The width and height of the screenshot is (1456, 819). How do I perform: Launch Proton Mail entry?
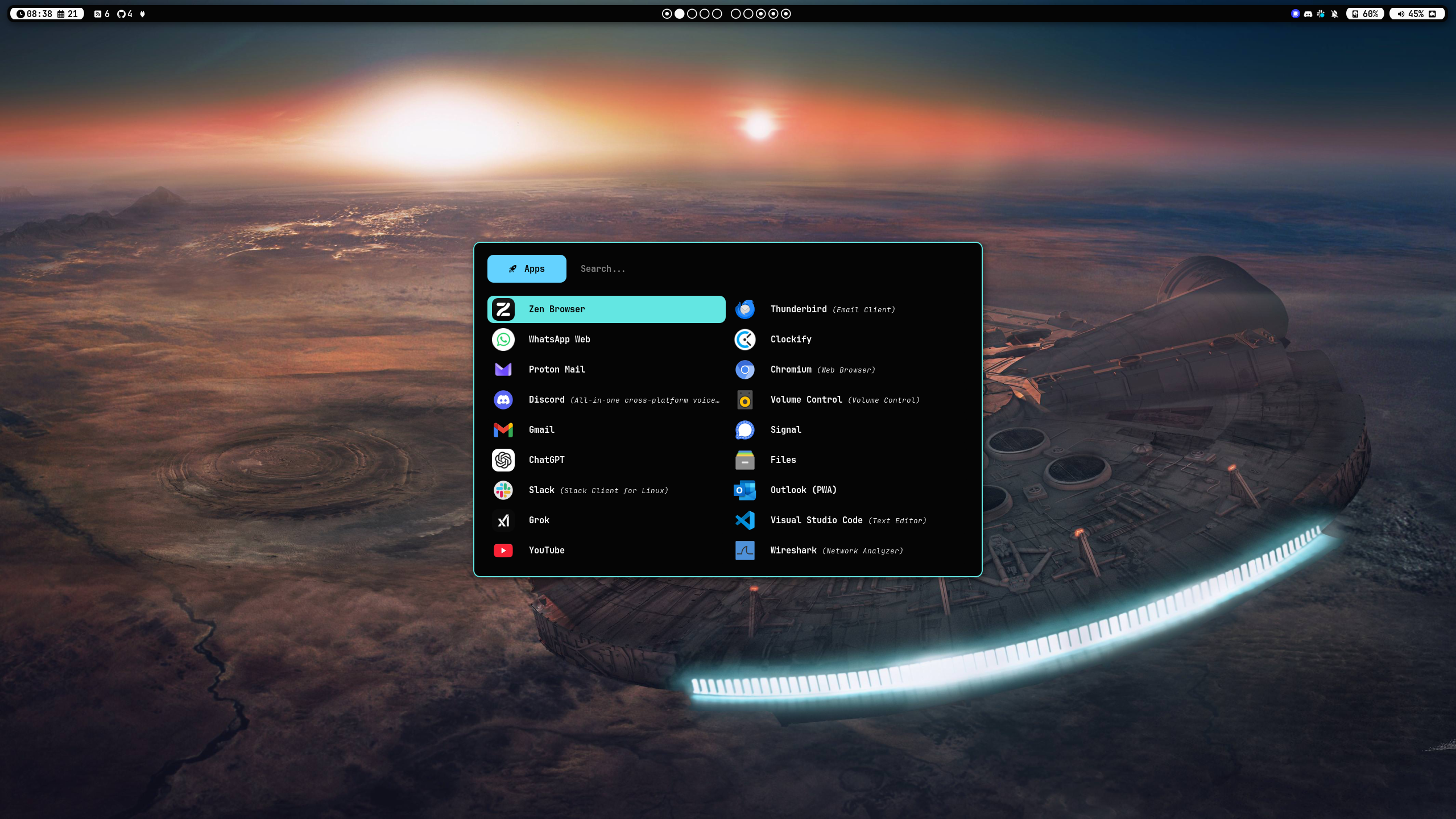point(606,370)
